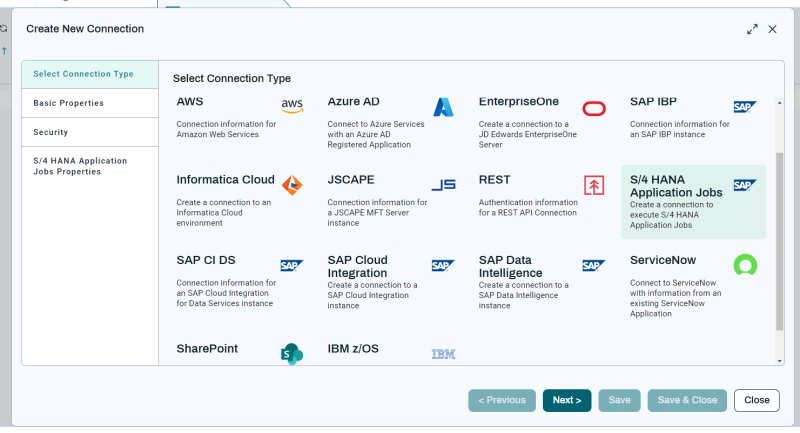Select the IBM z/OS logo icon
800x433 pixels.
tap(443, 354)
